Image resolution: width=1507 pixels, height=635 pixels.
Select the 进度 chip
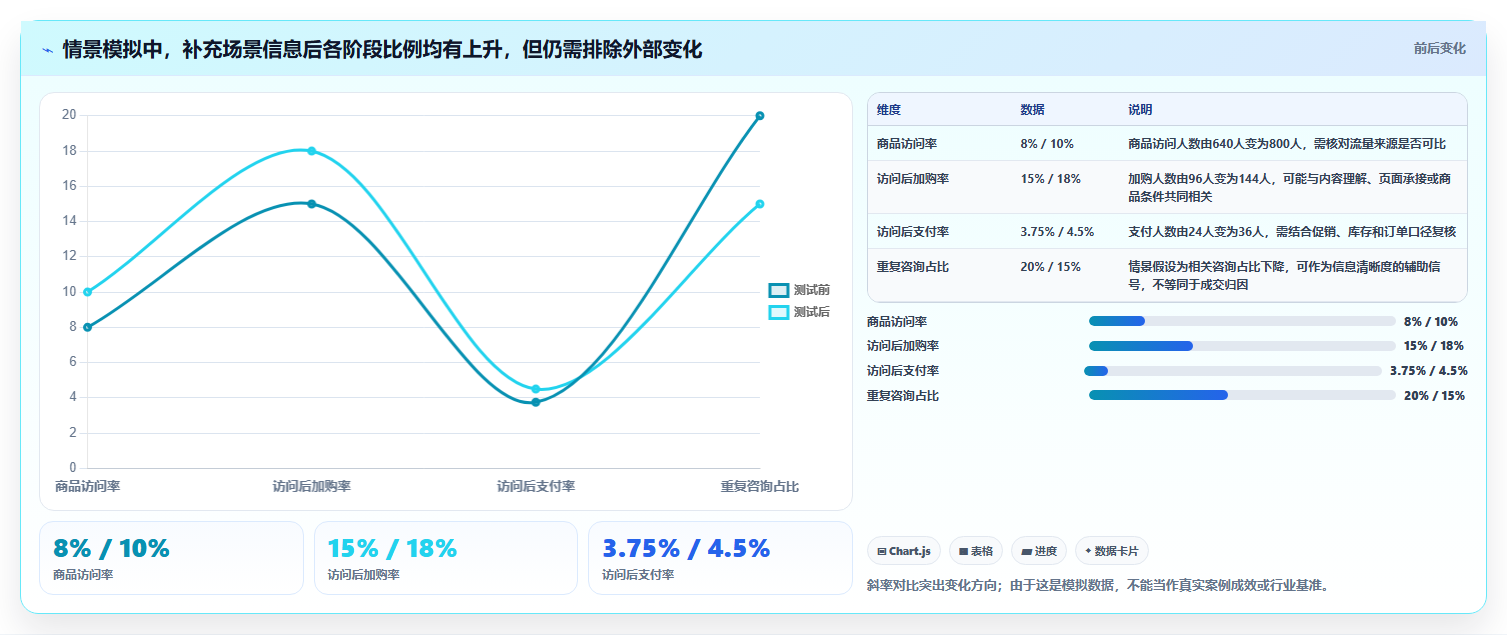pos(1039,551)
